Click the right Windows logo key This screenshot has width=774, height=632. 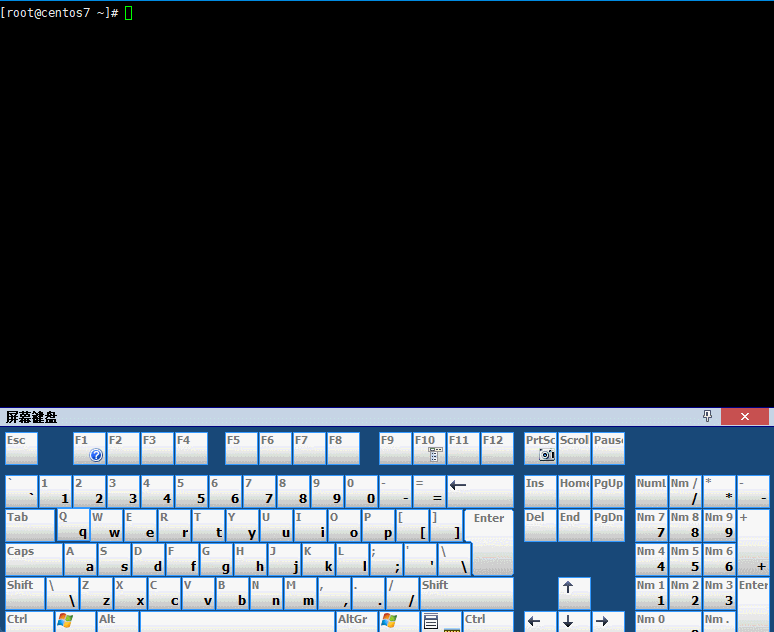tap(399, 622)
